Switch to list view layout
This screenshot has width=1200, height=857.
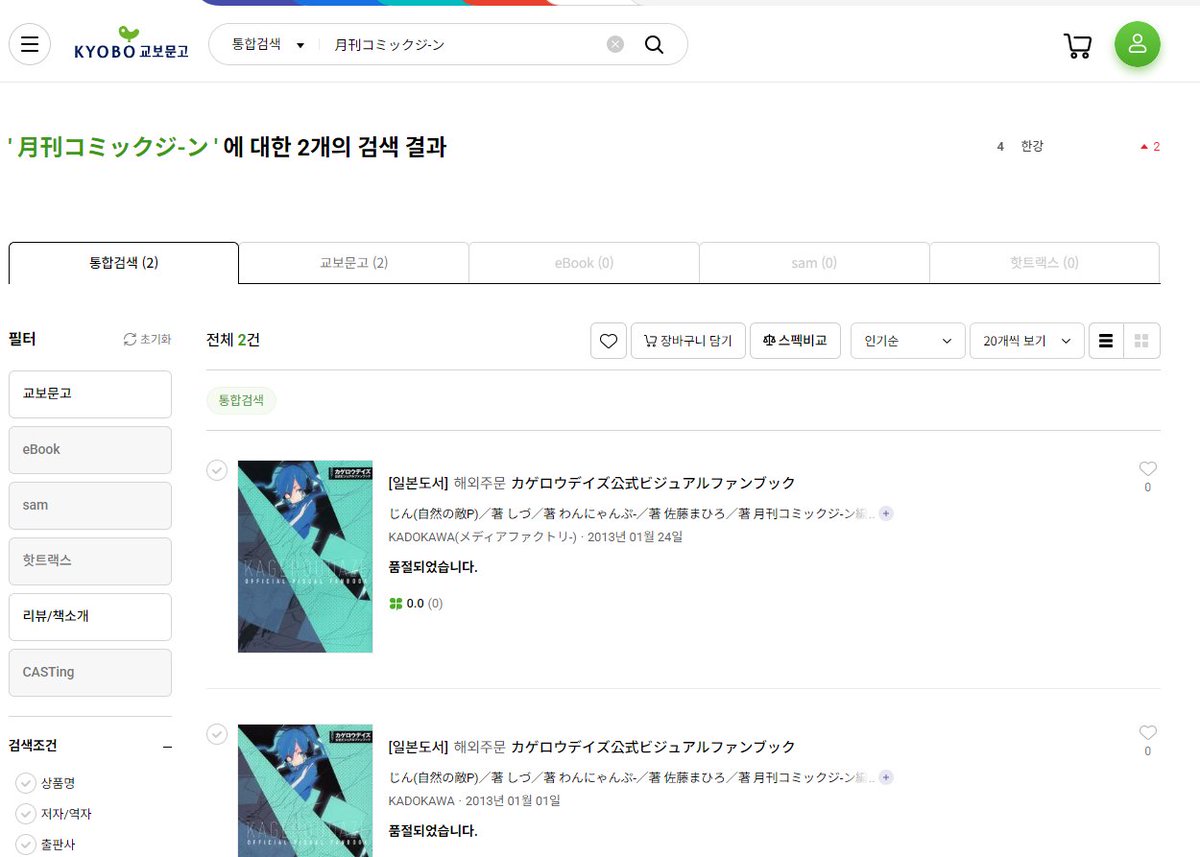1106,341
